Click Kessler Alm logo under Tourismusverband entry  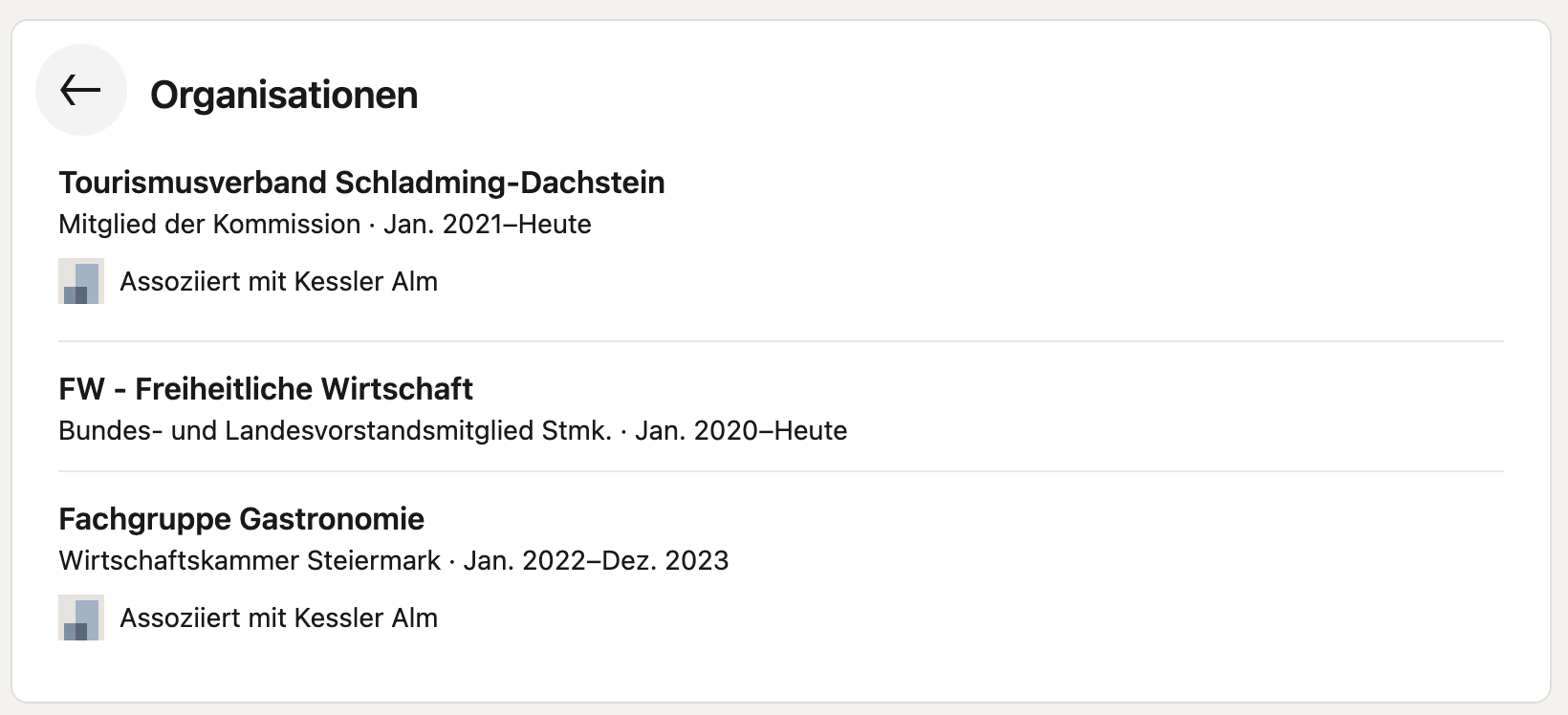(81, 281)
